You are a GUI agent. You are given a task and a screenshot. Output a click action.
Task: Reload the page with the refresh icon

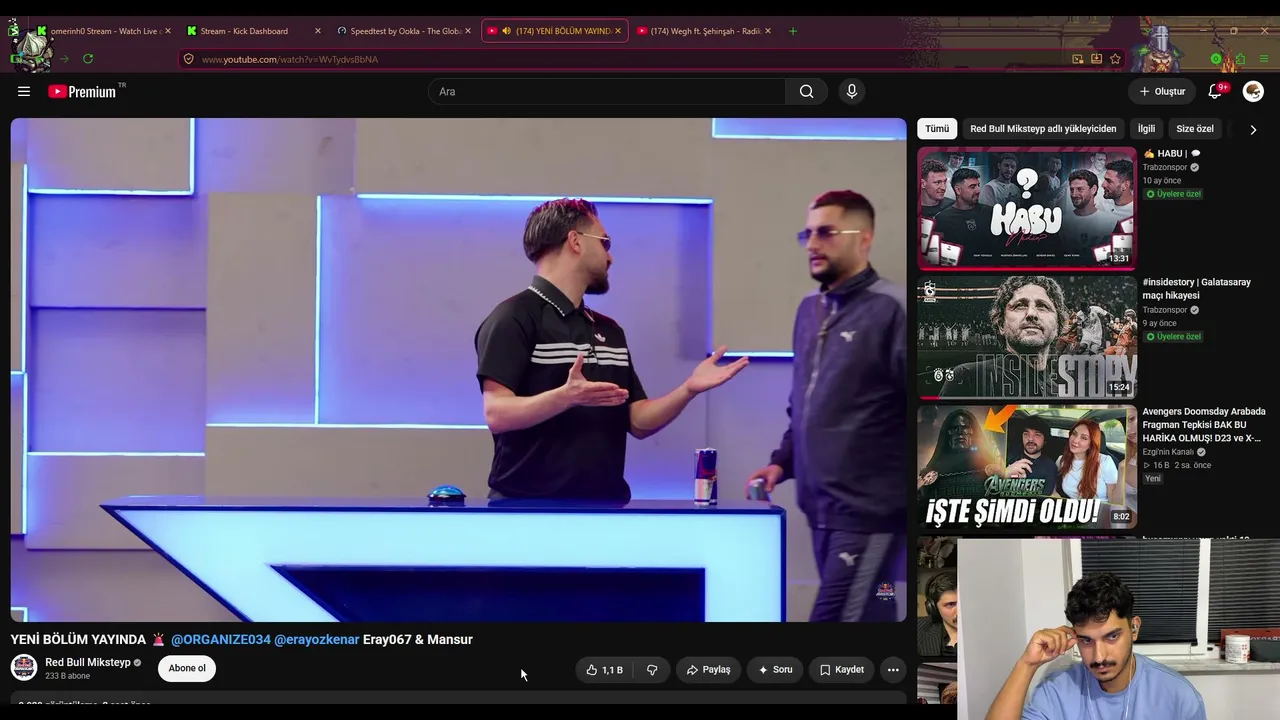tap(88, 59)
